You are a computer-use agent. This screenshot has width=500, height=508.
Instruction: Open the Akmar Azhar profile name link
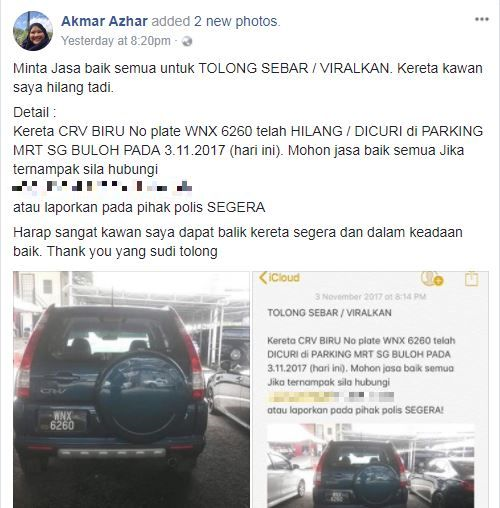pyautogui.click(x=104, y=21)
